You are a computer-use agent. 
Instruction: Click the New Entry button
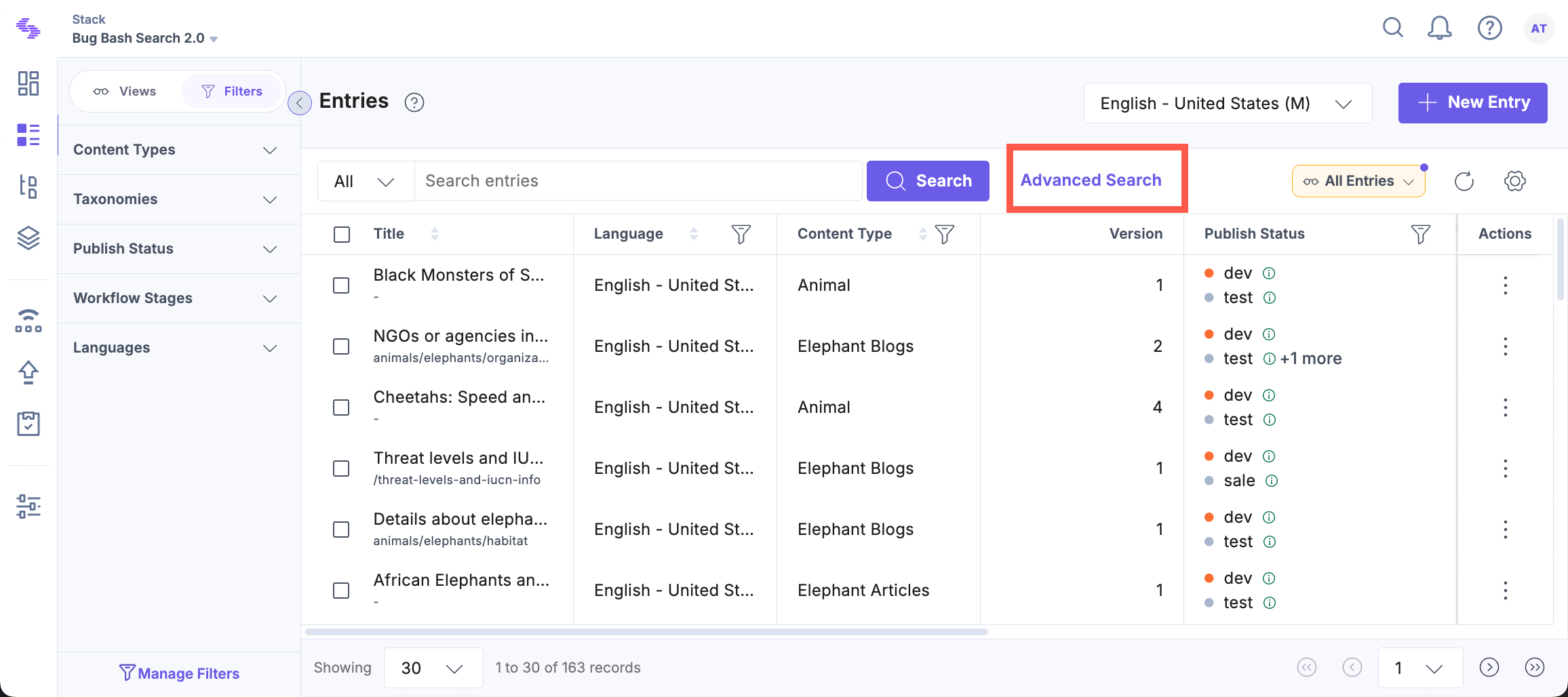[1472, 102]
